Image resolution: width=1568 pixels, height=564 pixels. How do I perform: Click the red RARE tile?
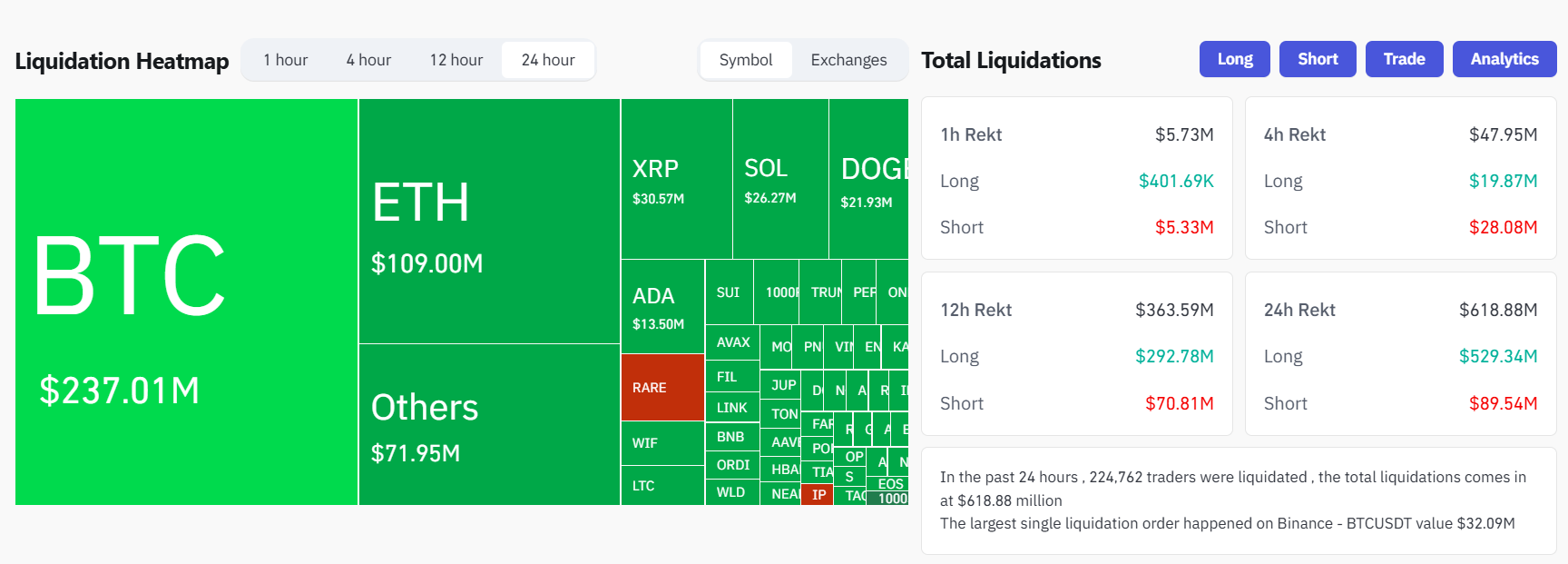(662, 387)
